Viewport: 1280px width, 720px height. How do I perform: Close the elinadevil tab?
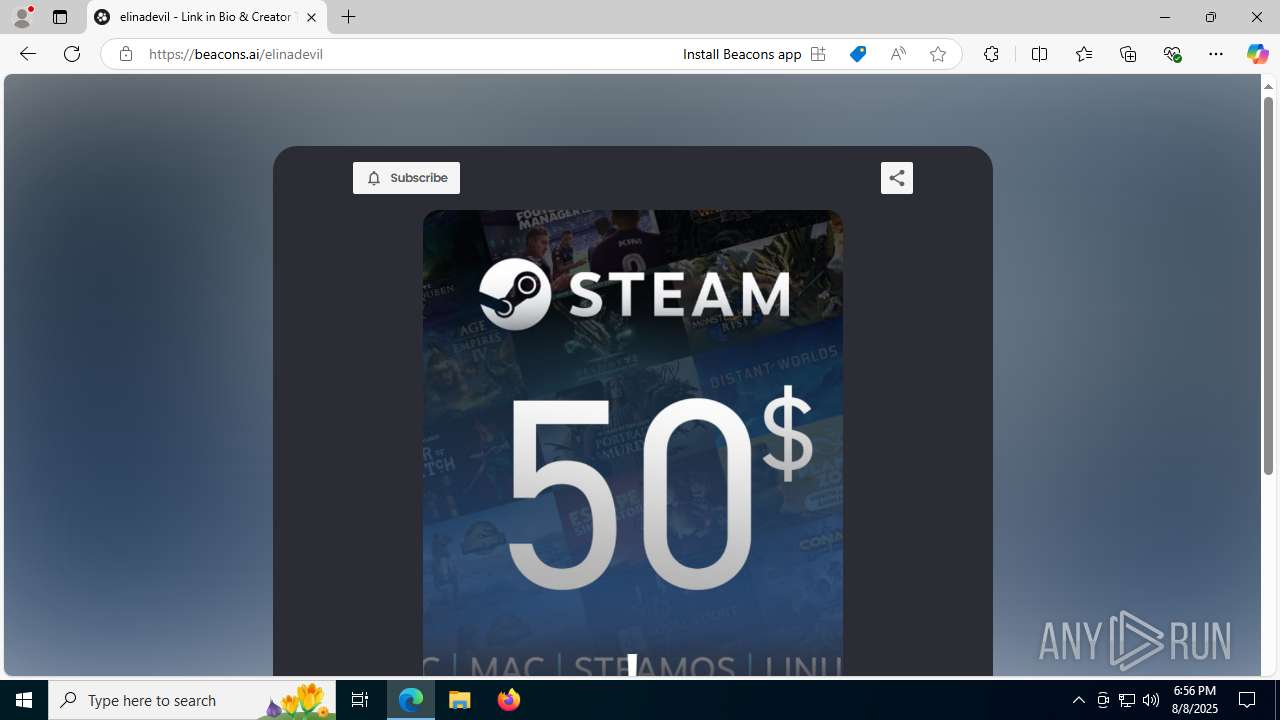click(x=311, y=17)
